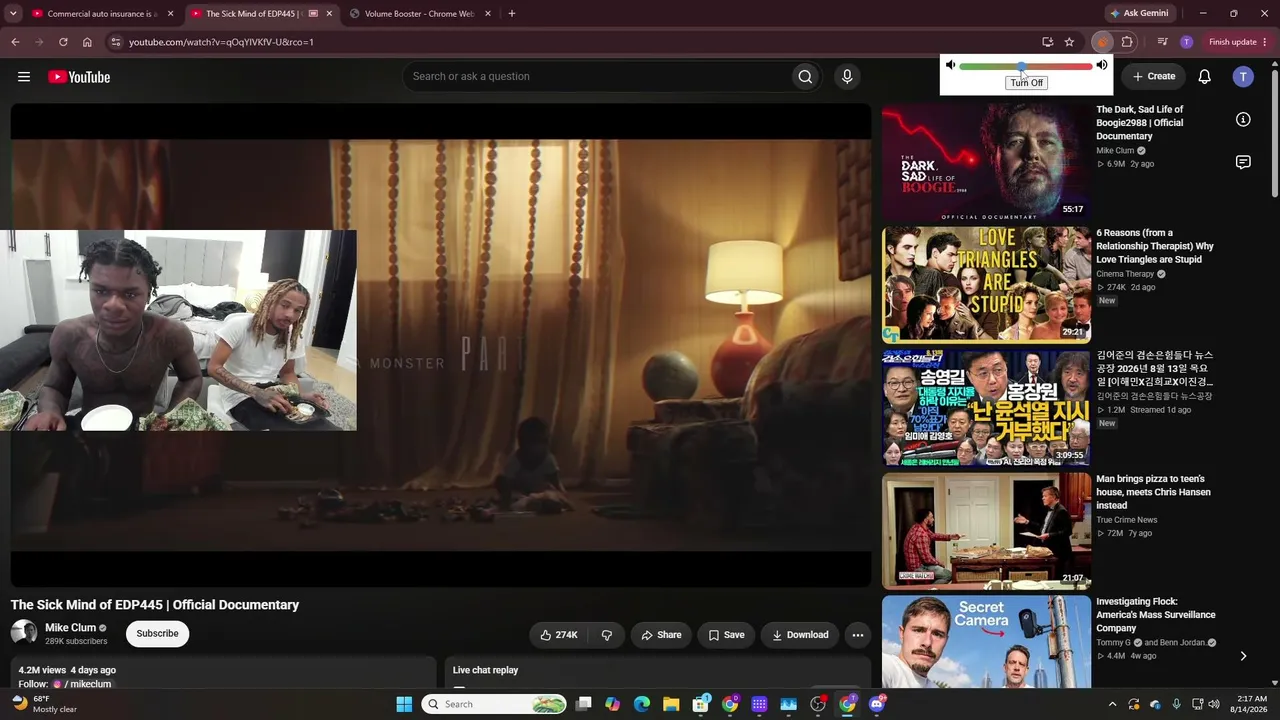The width and height of the screenshot is (1280, 720).
Task: Open Mike Clum channel name link
Action: pos(70,628)
